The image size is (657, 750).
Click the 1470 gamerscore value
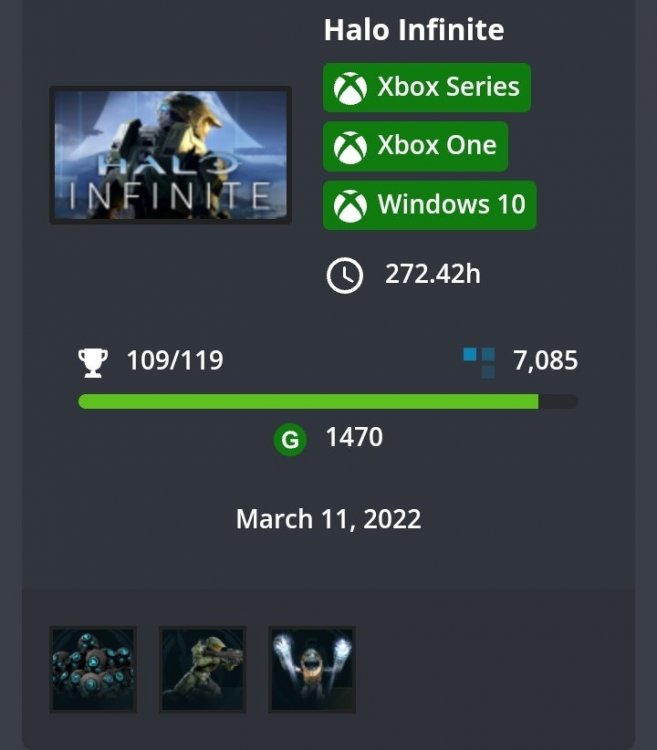[354, 437]
